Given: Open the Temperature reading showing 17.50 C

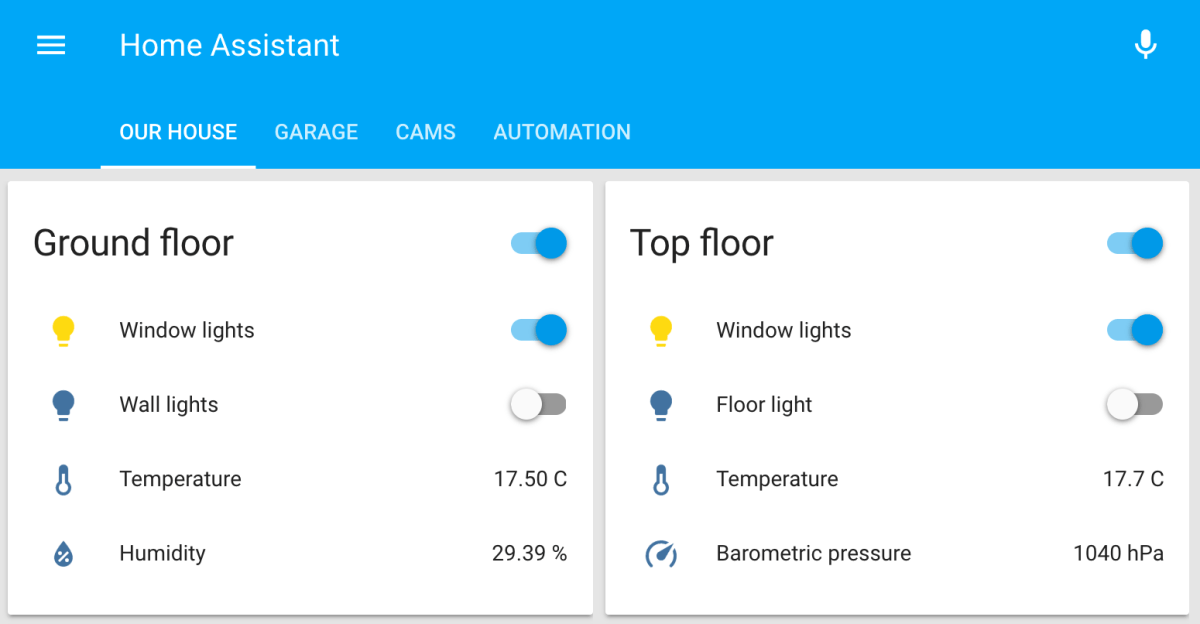Looking at the screenshot, I should [530, 479].
